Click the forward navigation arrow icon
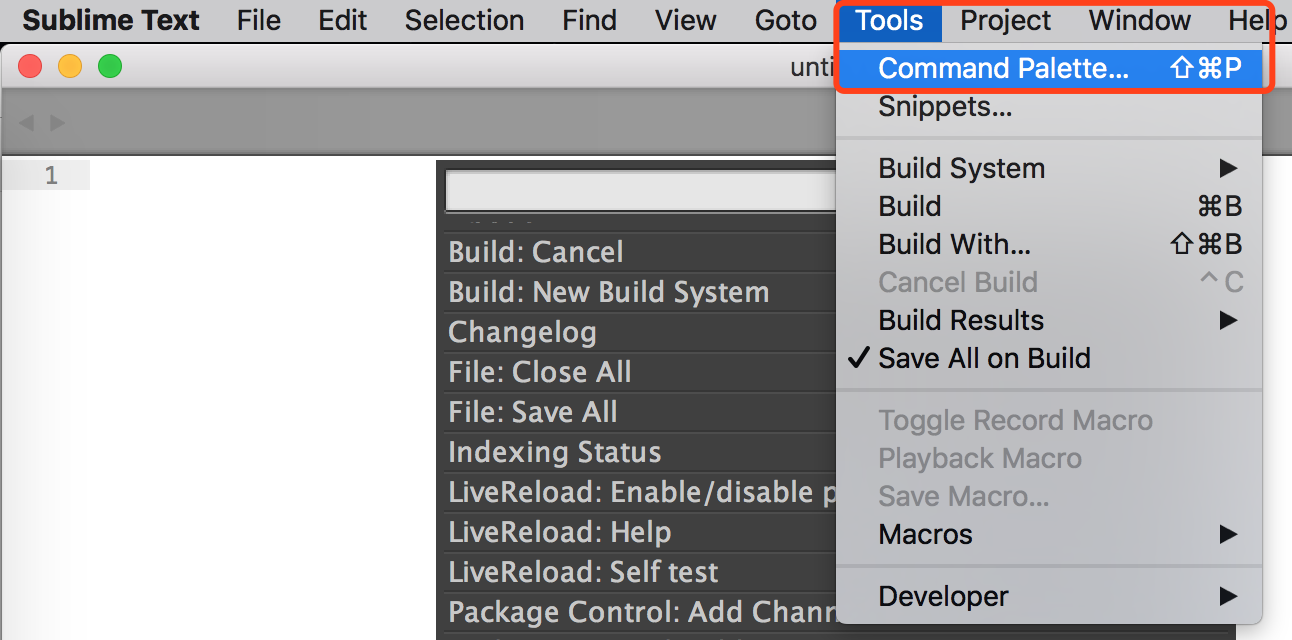The width and height of the screenshot is (1292, 640). (x=58, y=123)
